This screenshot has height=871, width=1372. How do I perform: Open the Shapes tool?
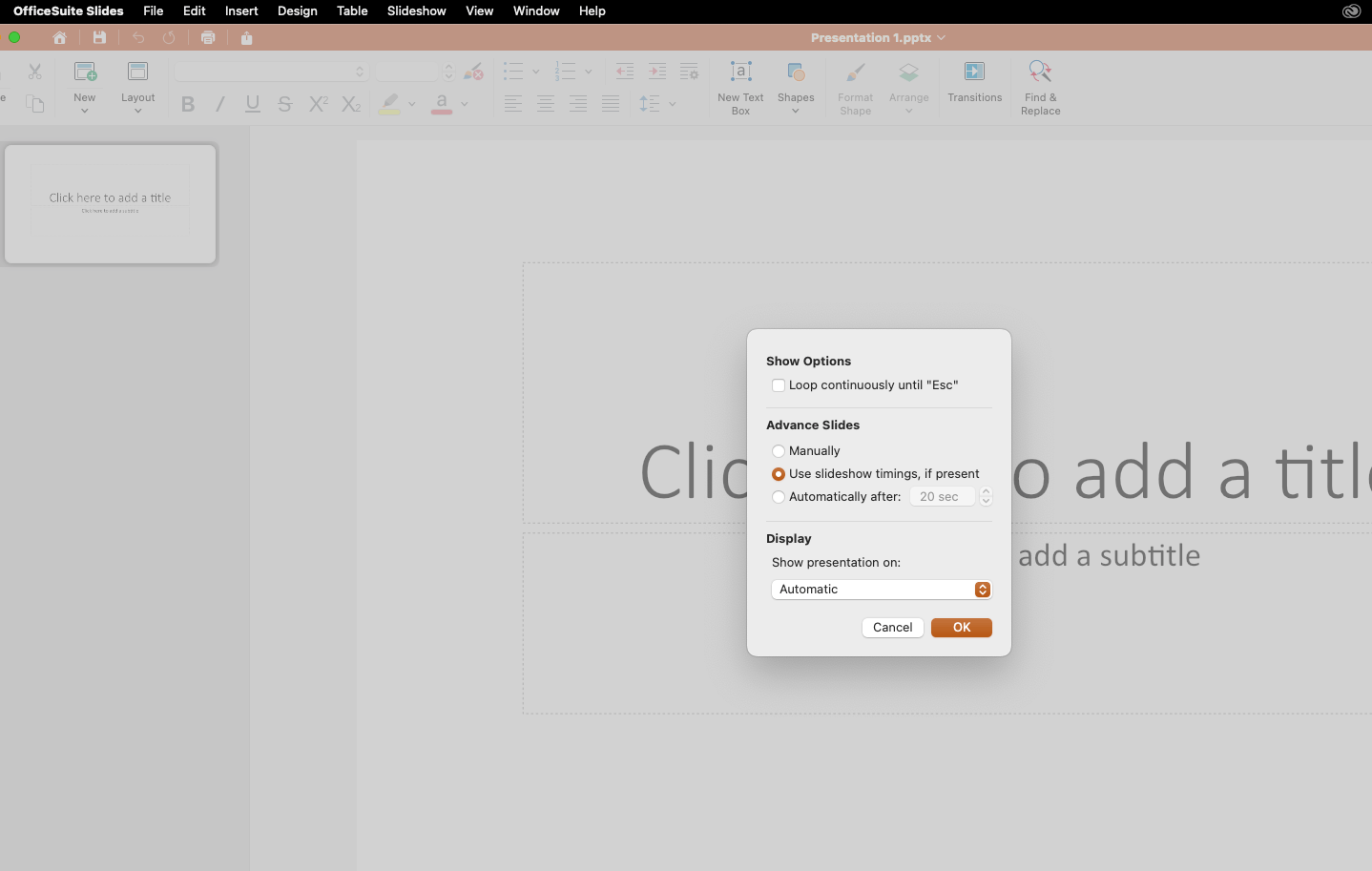coord(796,86)
